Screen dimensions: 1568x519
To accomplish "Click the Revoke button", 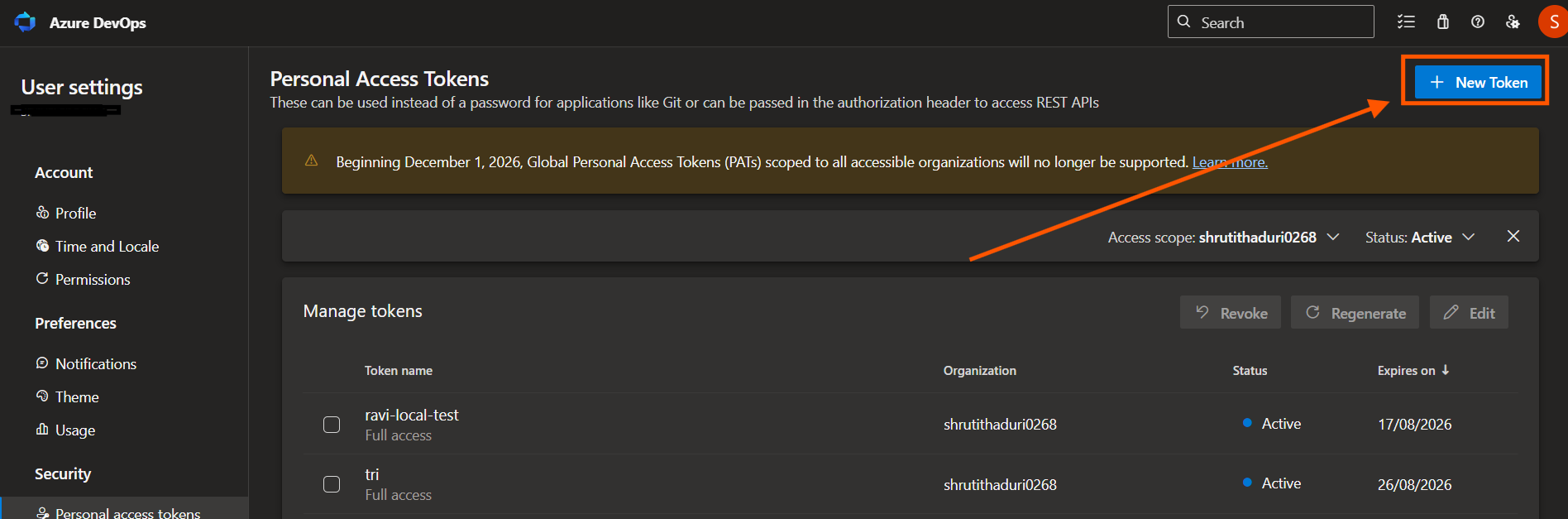I will point(1231,312).
